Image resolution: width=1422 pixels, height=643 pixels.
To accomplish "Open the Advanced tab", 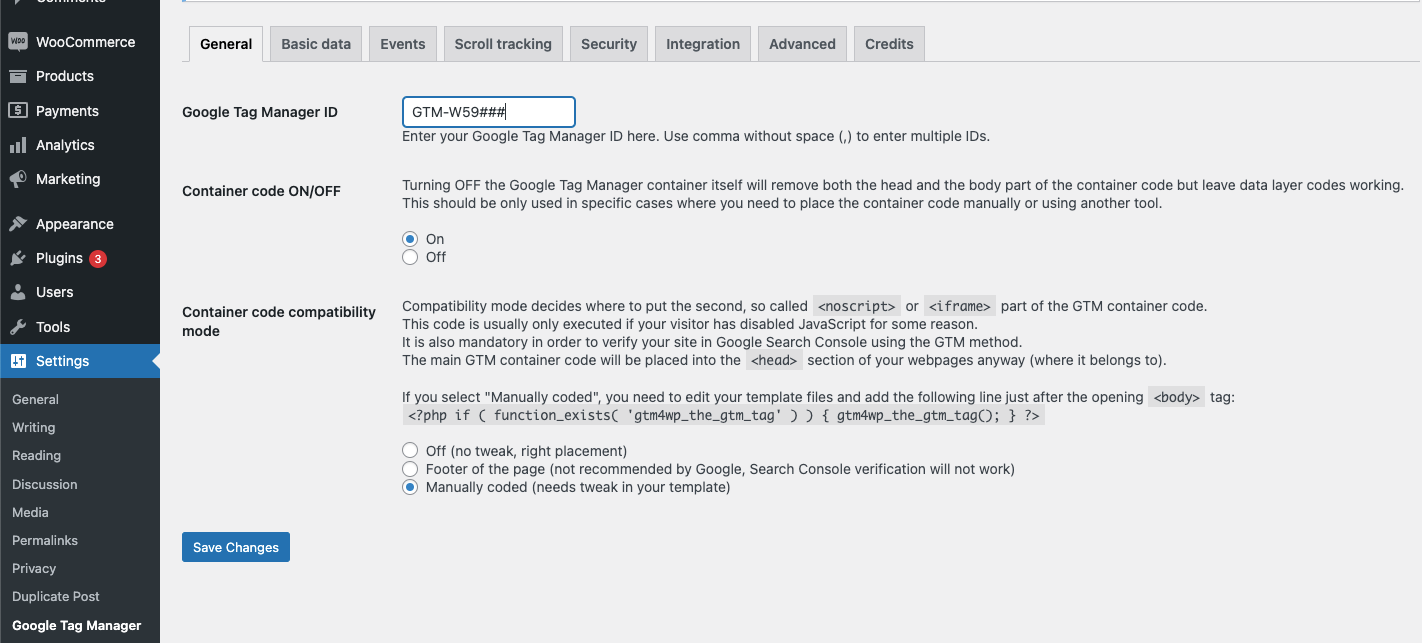I will [x=802, y=44].
